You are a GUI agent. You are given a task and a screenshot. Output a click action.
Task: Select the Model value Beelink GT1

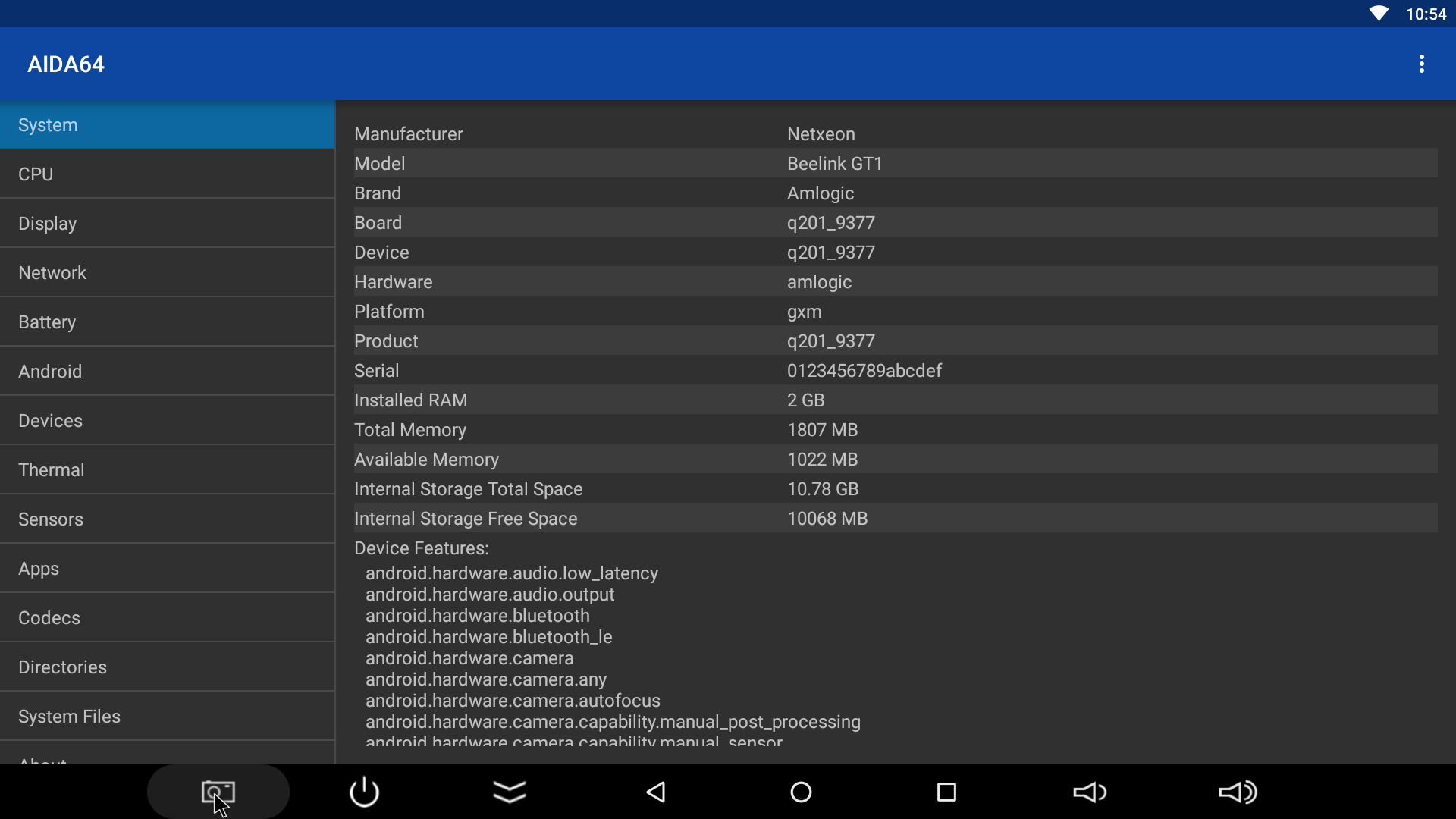coord(834,164)
